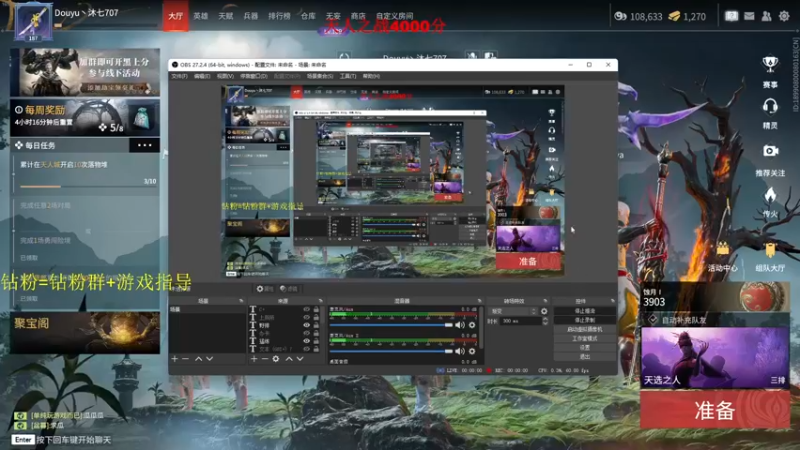800x450 pixels.
Task: Move scene up in OBS Scenes panel
Action: tap(198, 359)
